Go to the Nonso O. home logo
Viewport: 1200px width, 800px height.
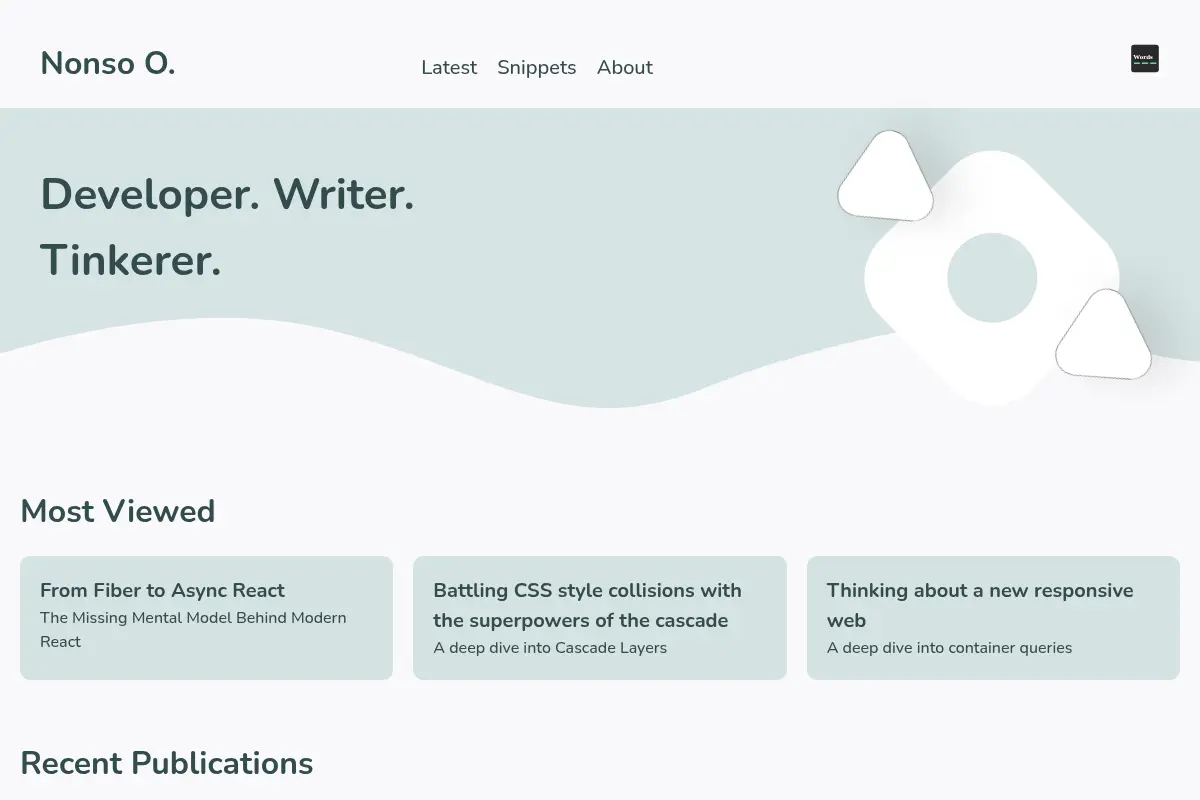tap(108, 63)
